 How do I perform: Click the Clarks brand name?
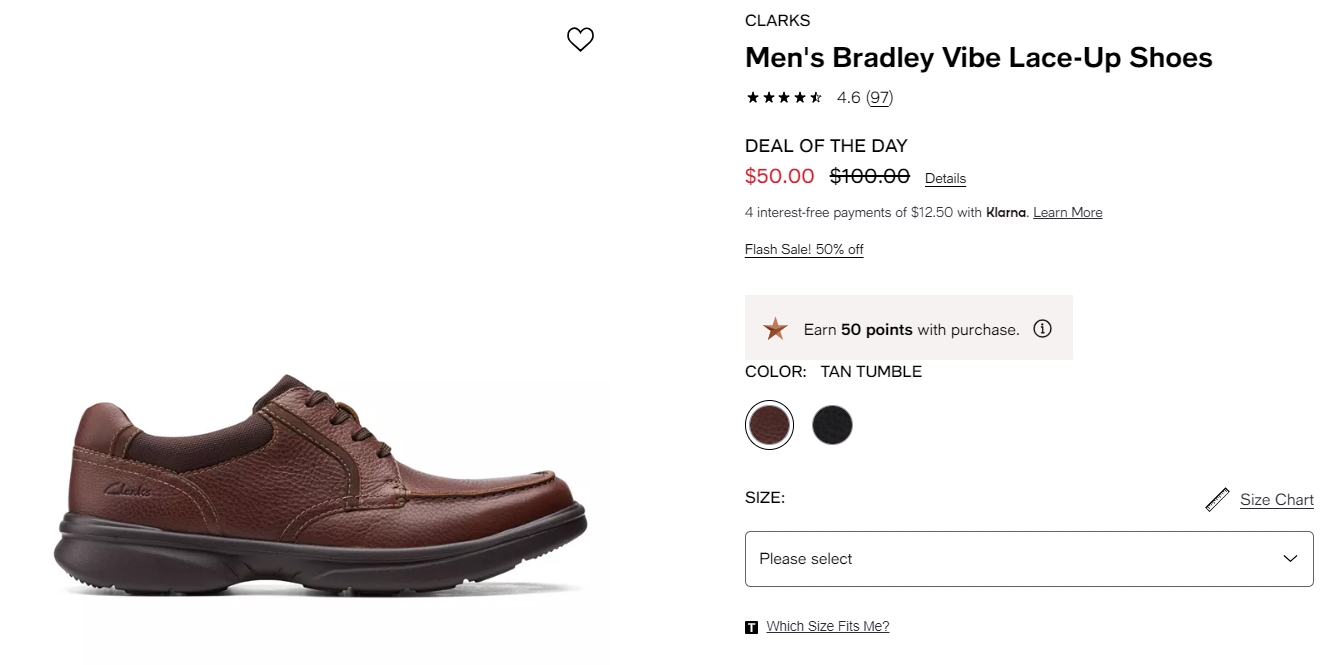[x=777, y=20]
